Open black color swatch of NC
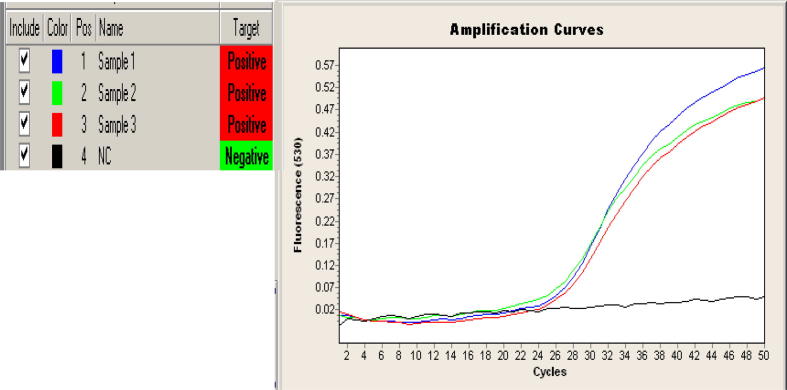787x390 pixels. (x=57, y=156)
